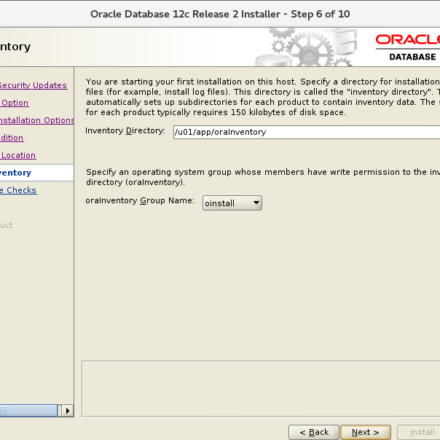Go to the Checks step link

point(18,190)
